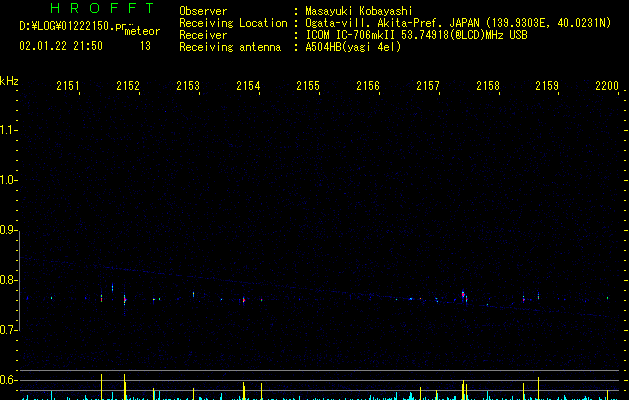
Task: Click time axis marker 2152
Action: pyautogui.click(x=128, y=85)
